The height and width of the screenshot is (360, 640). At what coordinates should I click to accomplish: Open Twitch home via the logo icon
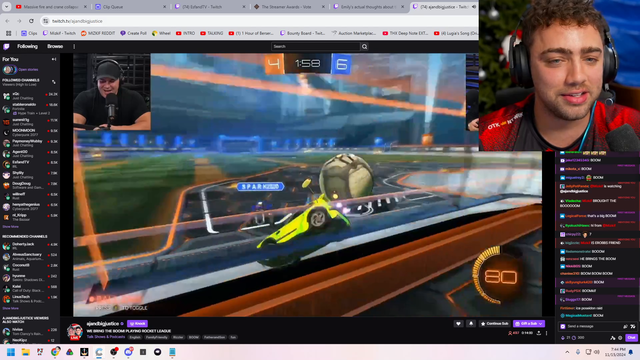6,47
